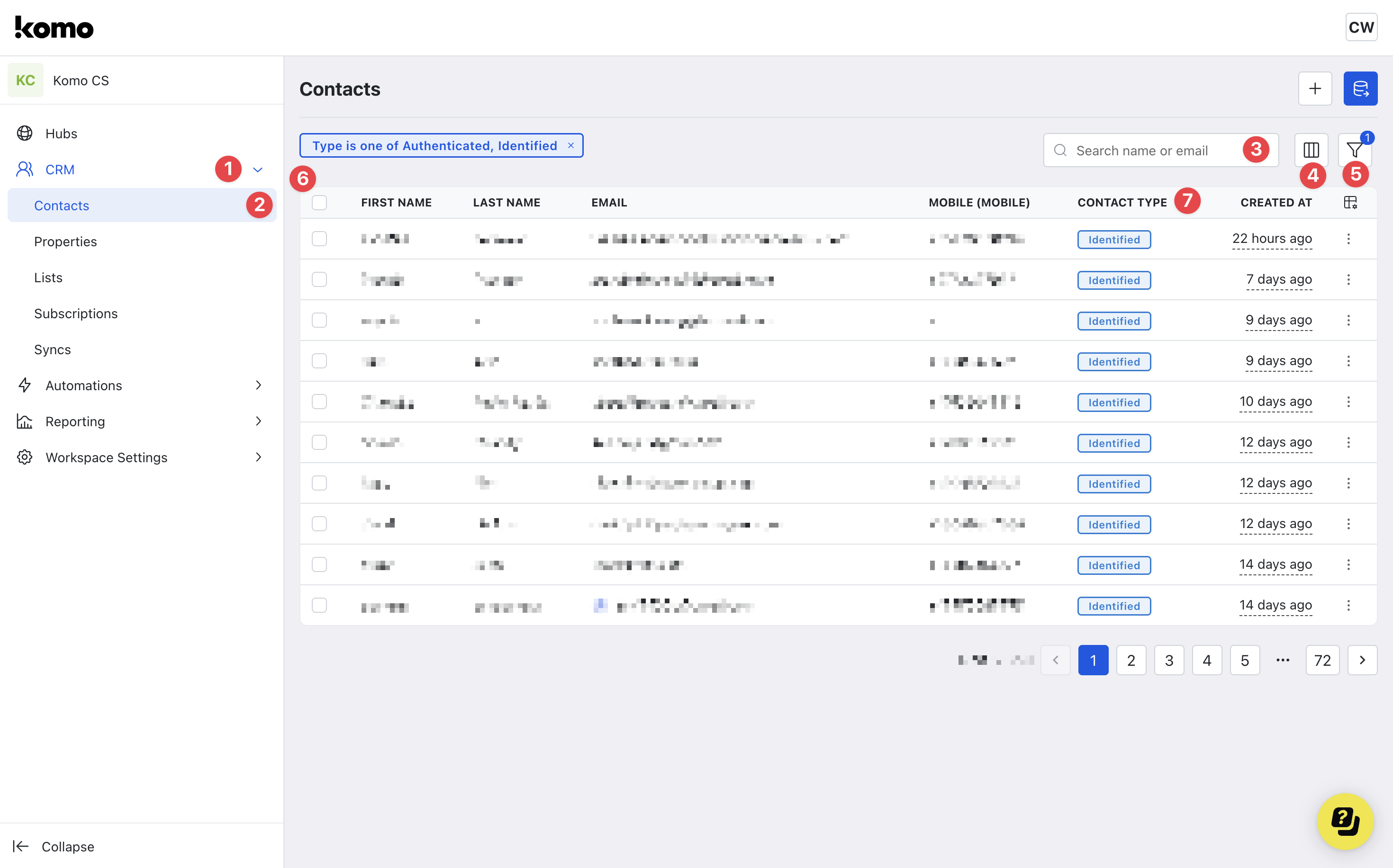Go to page 3 of contacts

pyautogui.click(x=1168, y=660)
